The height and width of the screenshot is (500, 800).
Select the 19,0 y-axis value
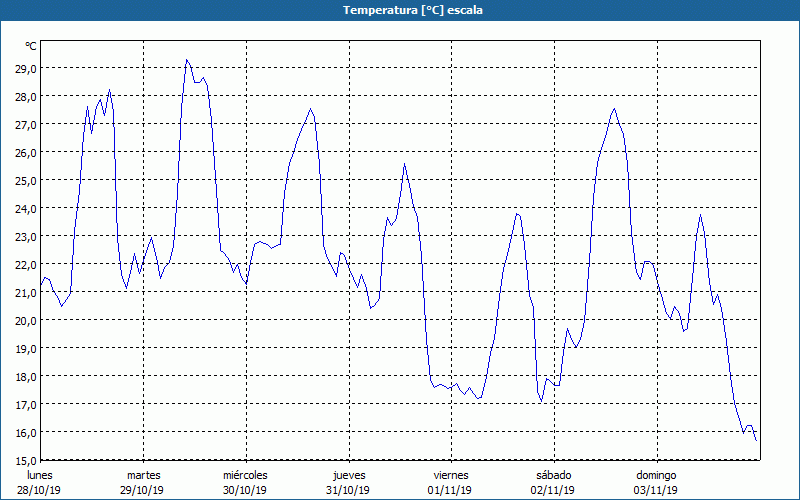point(26,349)
